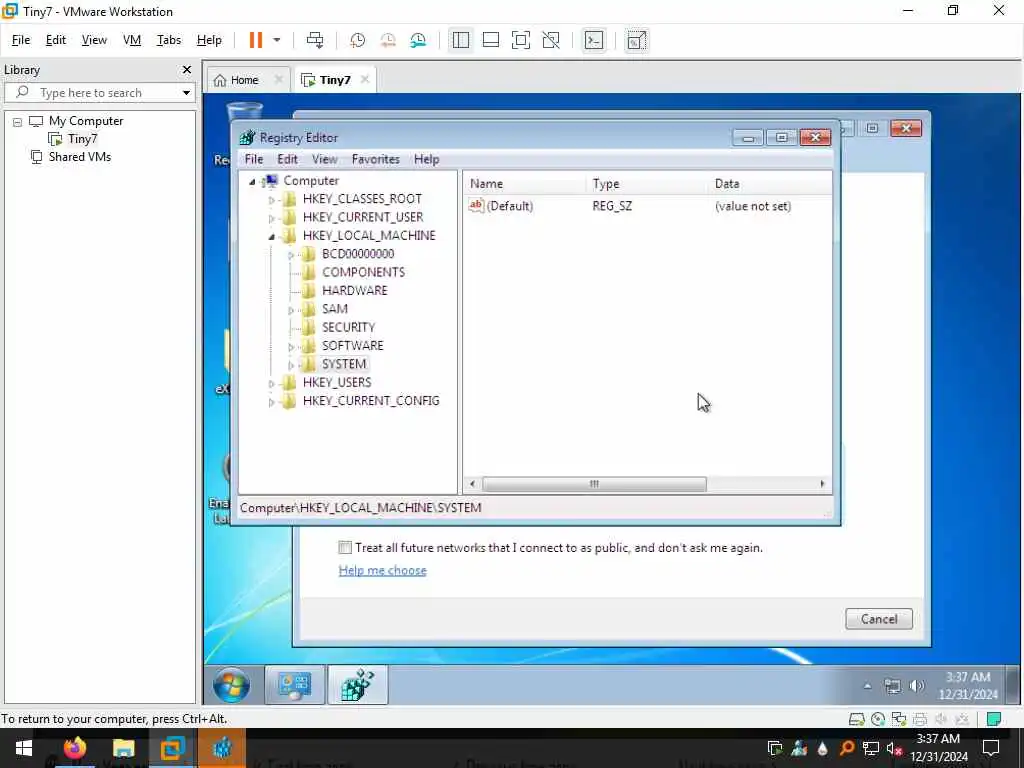This screenshot has width=1024, height=768.
Task: Expand the SYSTEM key
Action: click(x=291, y=365)
